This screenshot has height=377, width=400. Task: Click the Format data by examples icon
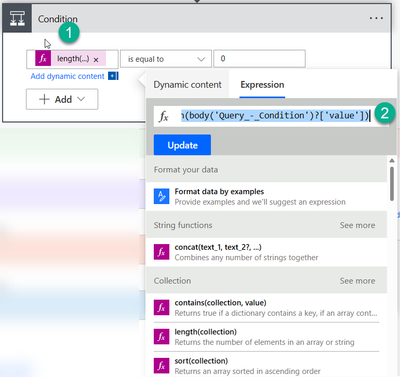[161, 196]
